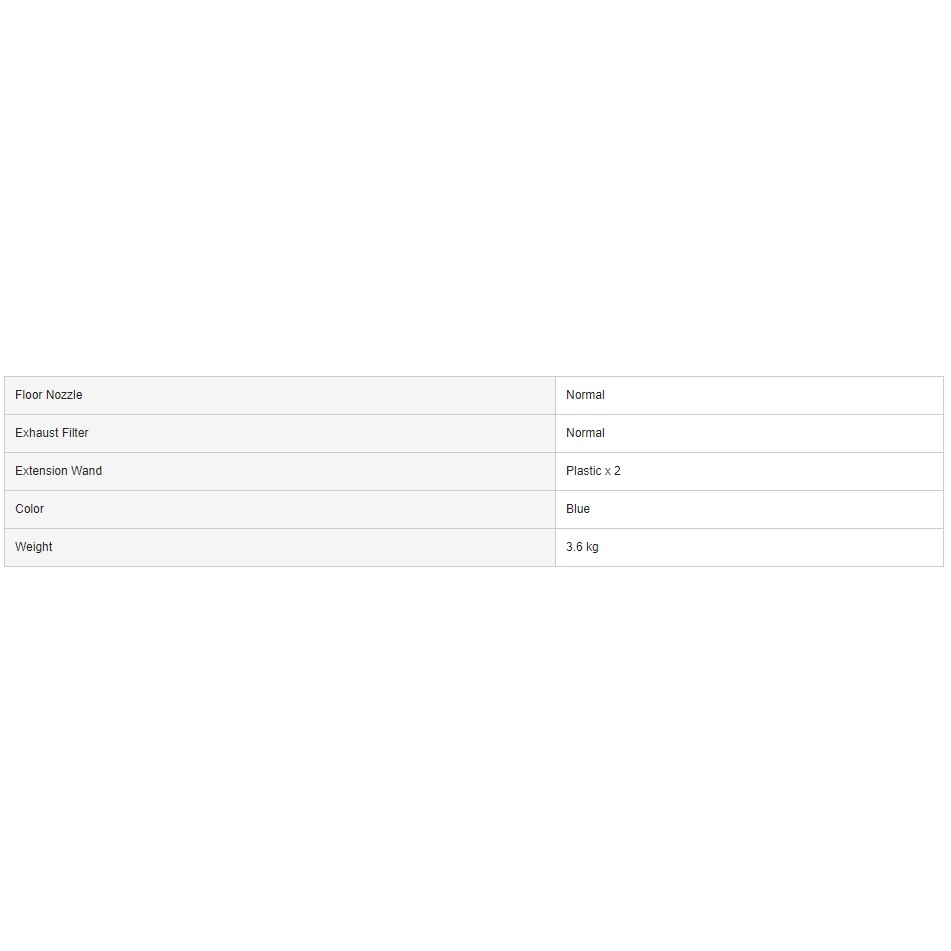Click the Color label cell
The image size is (951, 951).
tap(280, 509)
